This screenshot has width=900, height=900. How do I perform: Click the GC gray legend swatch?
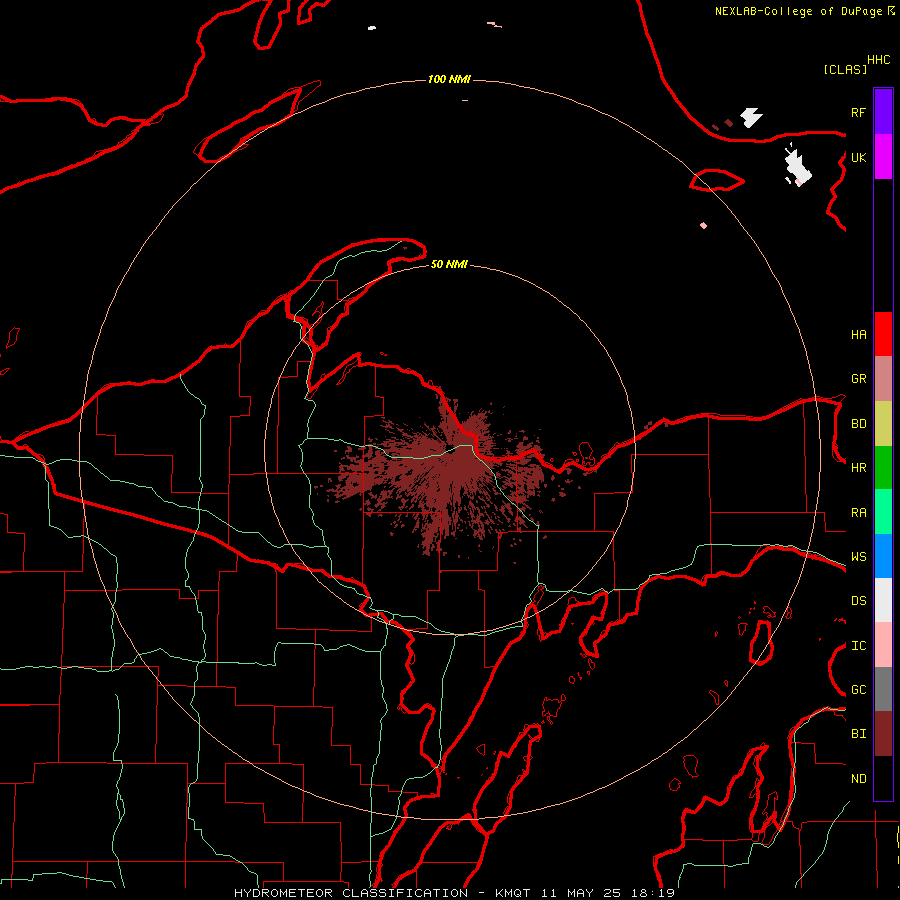pos(883,689)
